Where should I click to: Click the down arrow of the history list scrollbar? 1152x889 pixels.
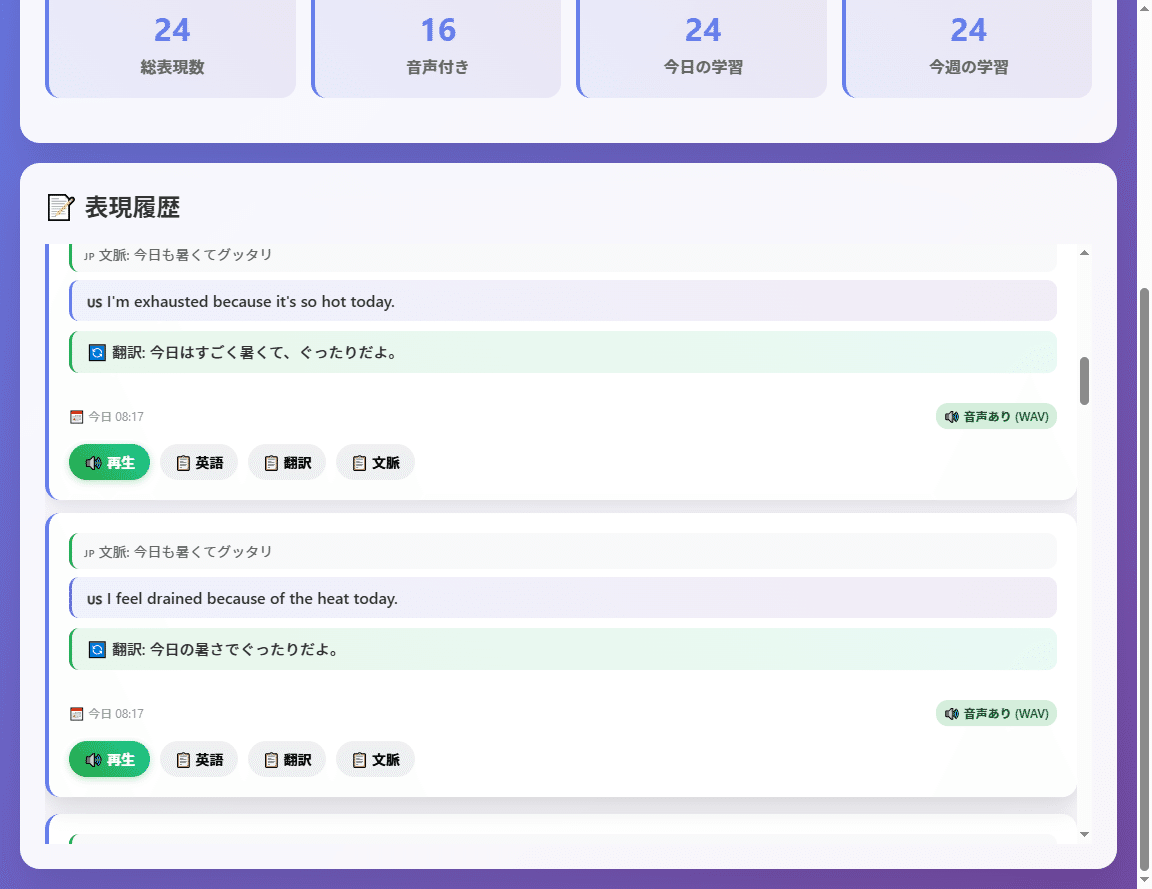pyautogui.click(x=1084, y=833)
